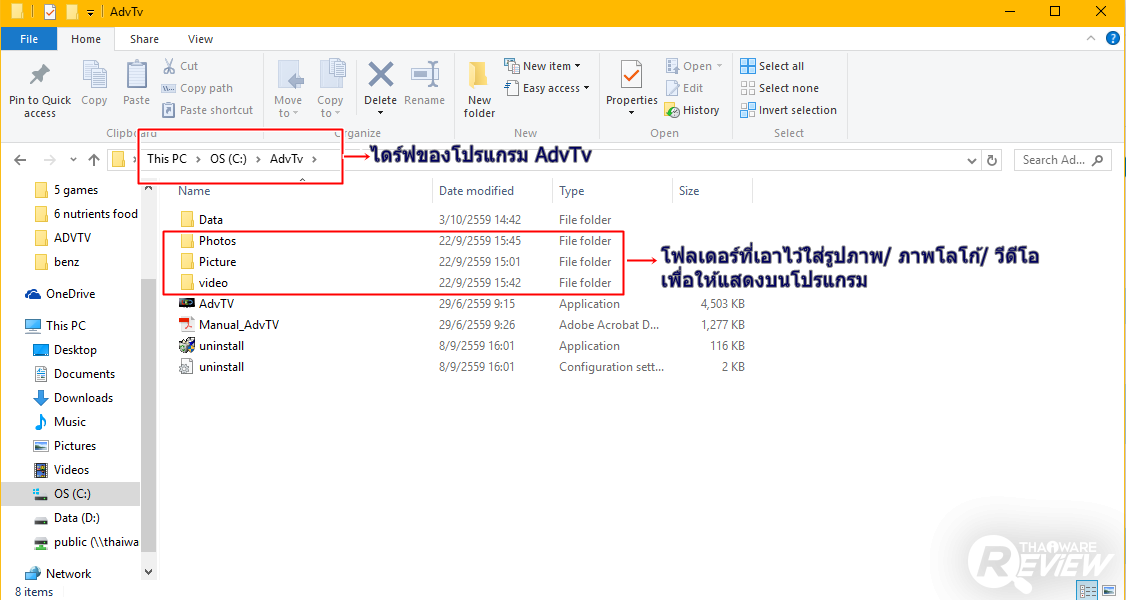Rename the selected file
This screenshot has height=600, width=1126.
[x=424, y=83]
